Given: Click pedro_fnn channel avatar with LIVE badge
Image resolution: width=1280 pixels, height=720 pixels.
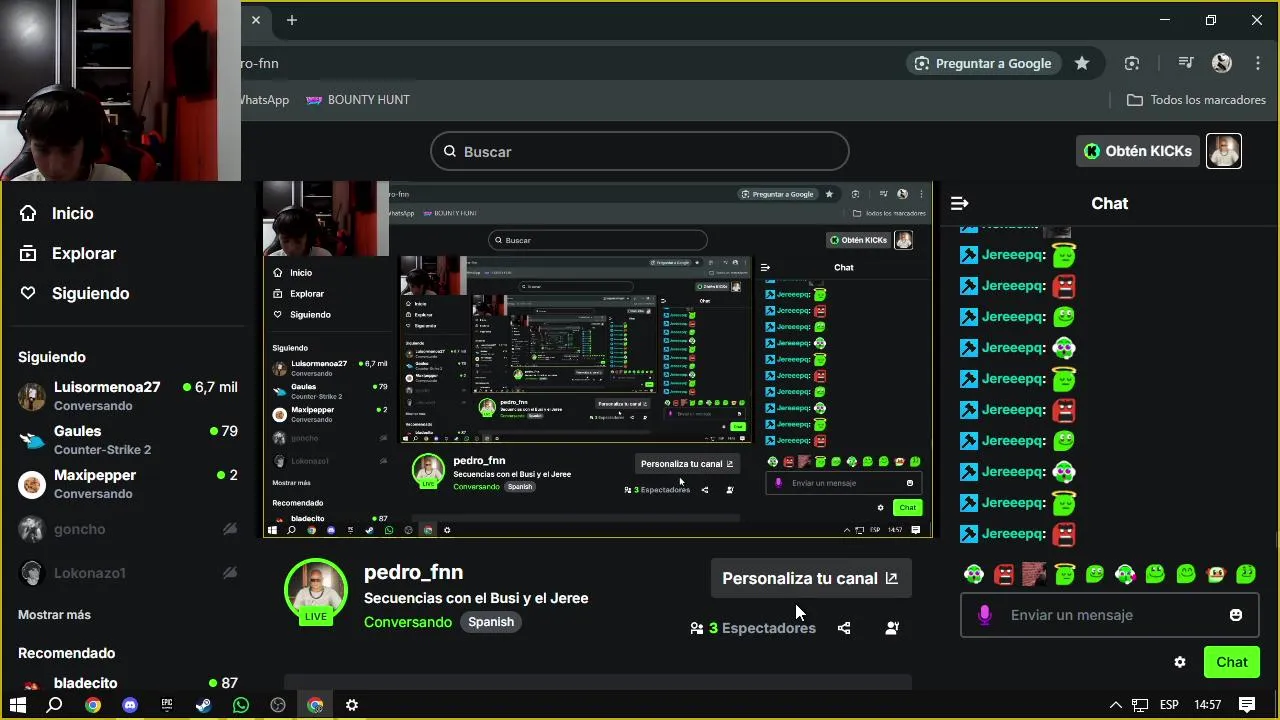Looking at the screenshot, I should [316, 592].
